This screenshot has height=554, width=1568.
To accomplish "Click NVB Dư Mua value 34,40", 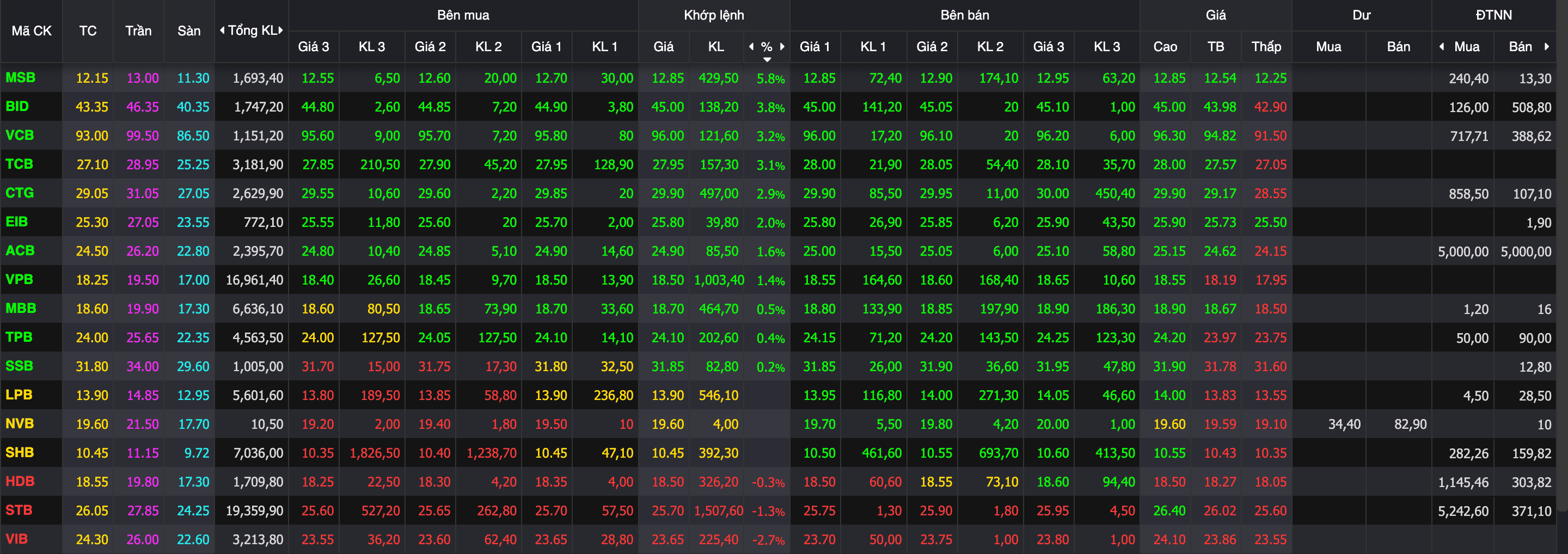I will [1344, 424].
